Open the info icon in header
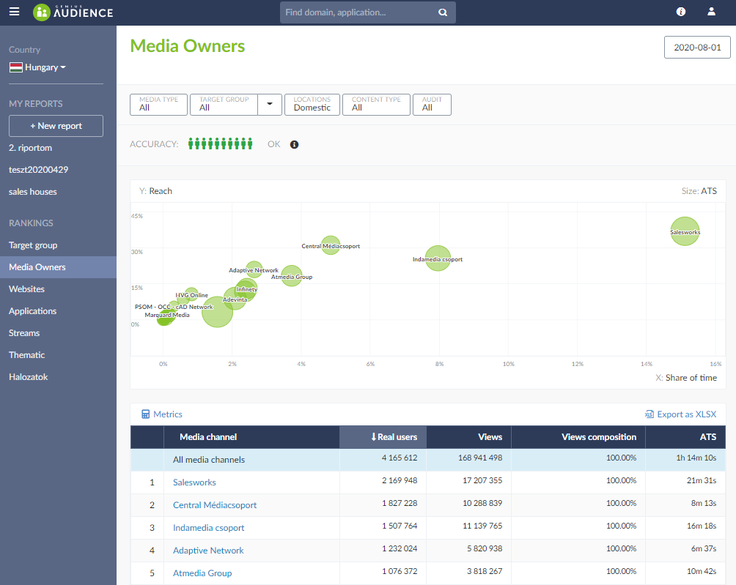The height and width of the screenshot is (585, 736). (x=681, y=12)
